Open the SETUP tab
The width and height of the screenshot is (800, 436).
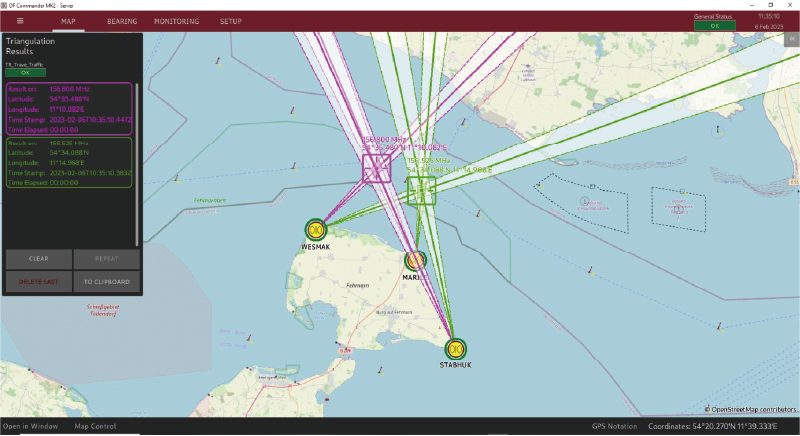point(230,21)
